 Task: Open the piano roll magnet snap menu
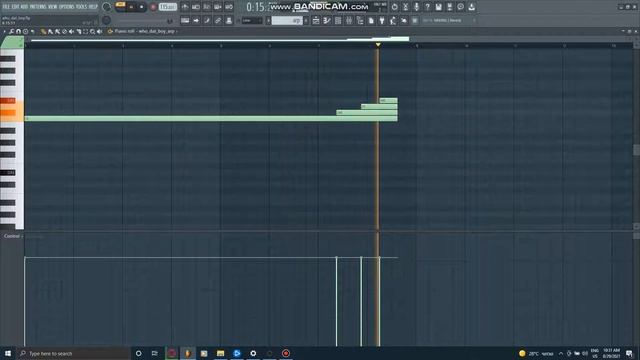[18, 31]
